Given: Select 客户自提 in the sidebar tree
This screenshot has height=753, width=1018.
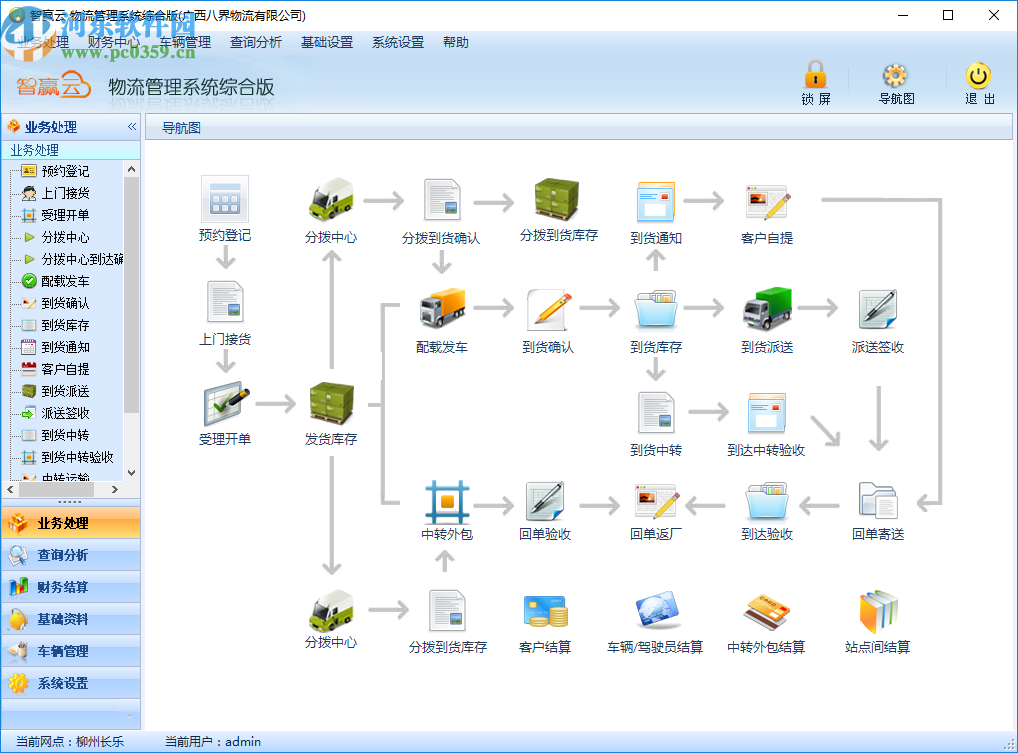Looking at the screenshot, I should pyautogui.click(x=65, y=369).
